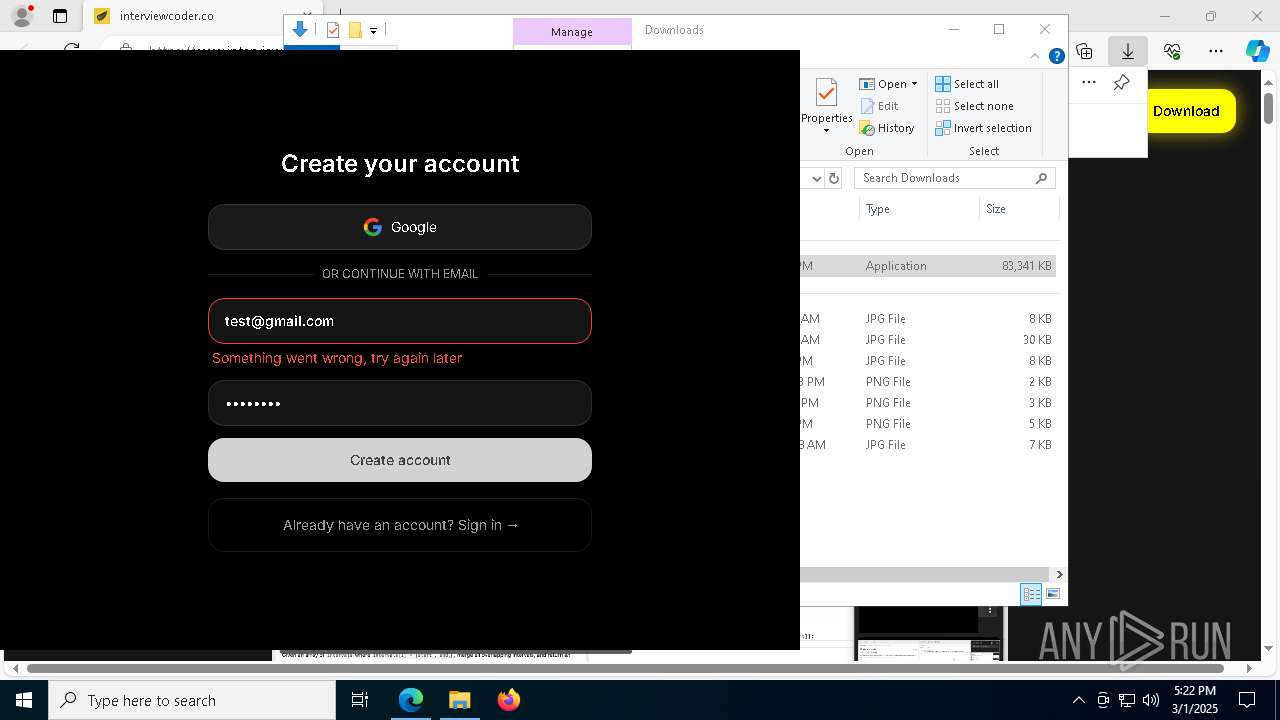The width and height of the screenshot is (1280, 720).
Task: Click the Properties icon in the Explorer ribbon
Action: click(826, 95)
